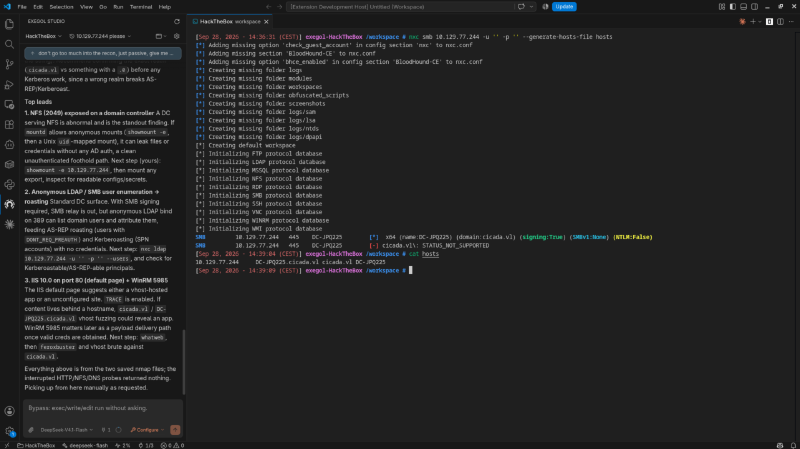Create a new terminal with plus icon
Image resolution: width=800 pixels, height=449 pixels.
(753, 21)
